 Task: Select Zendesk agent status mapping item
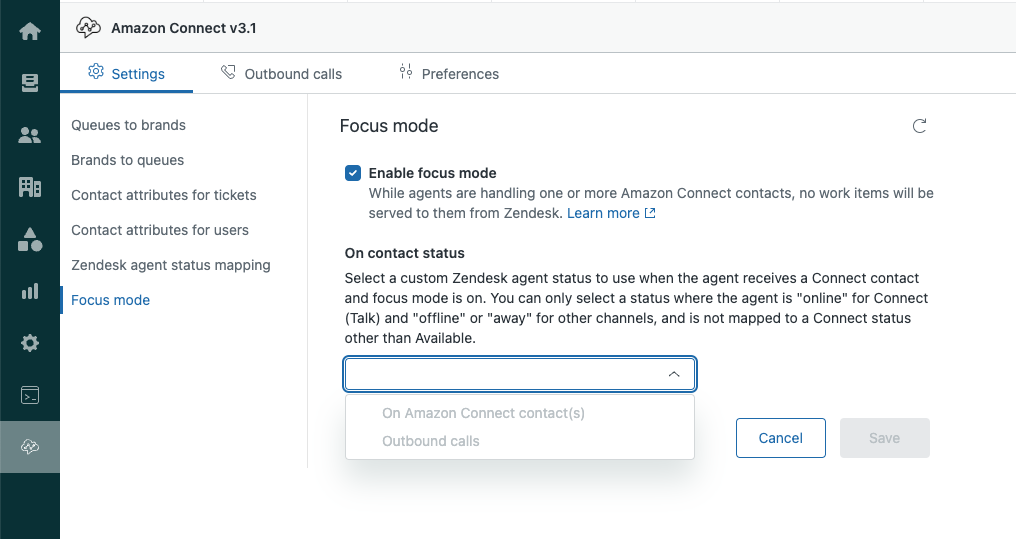click(171, 265)
